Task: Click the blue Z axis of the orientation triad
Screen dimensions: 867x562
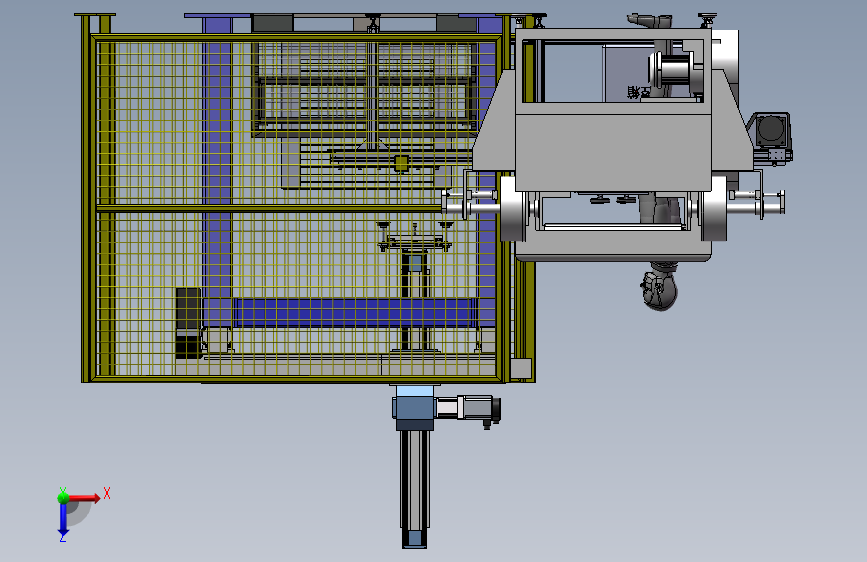Action: coord(62,519)
